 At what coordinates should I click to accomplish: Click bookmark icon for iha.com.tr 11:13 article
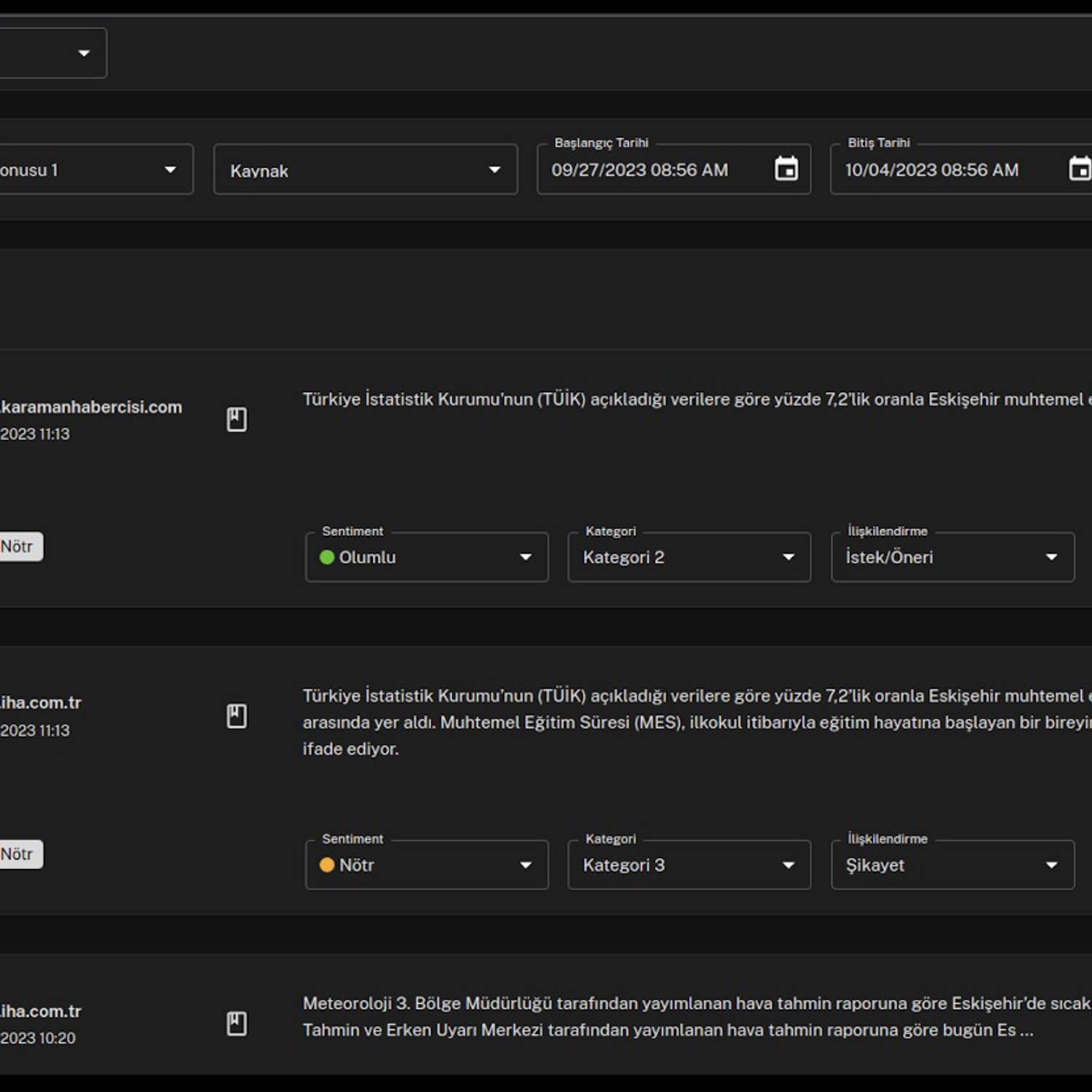pos(237,716)
